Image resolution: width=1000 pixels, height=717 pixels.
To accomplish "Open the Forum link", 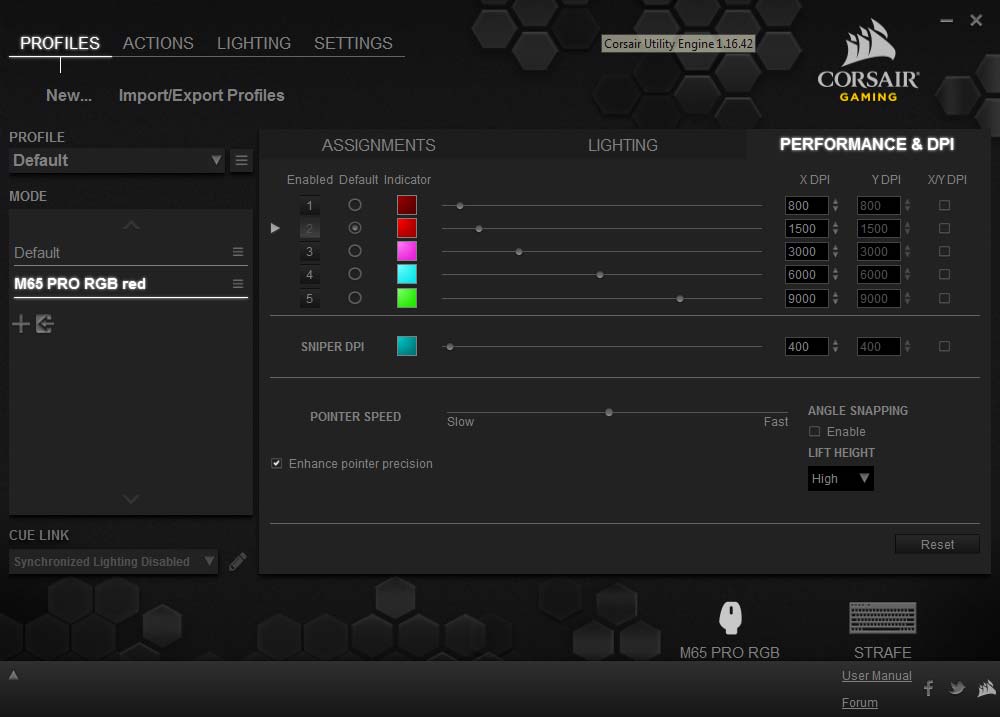I will click(x=860, y=703).
